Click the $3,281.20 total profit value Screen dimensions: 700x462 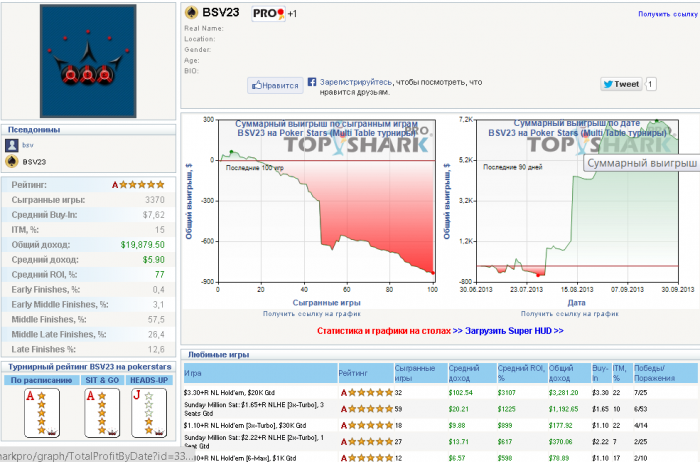point(563,393)
